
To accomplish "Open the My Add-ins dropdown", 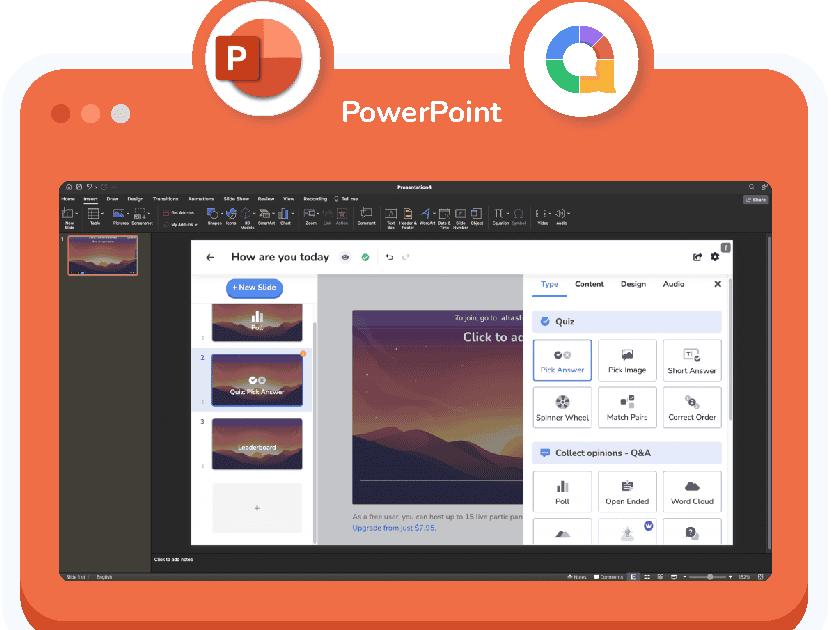I will [x=181, y=225].
